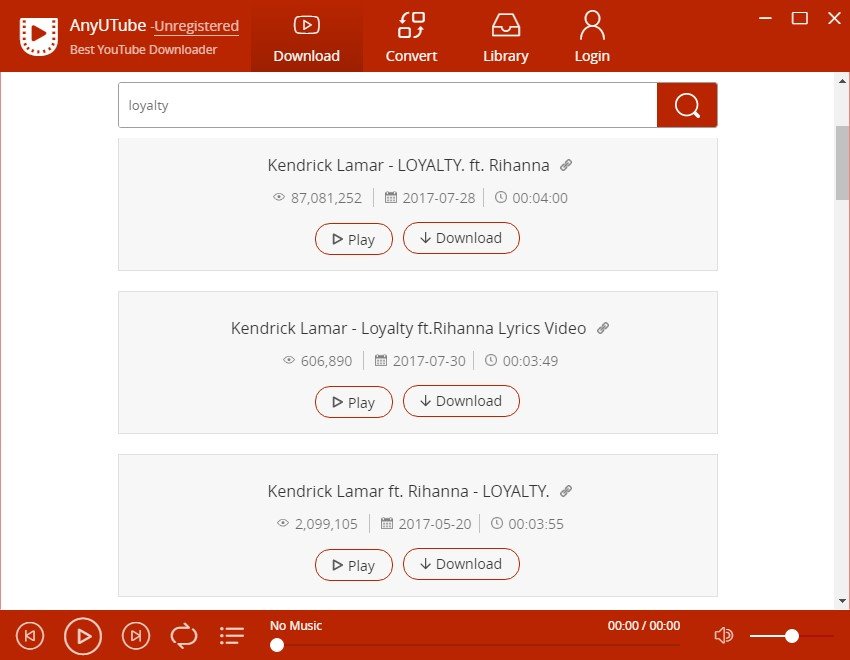Click the playback progress bar handle
850x660 pixels.
pyautogui.click(x=277, y=645)
